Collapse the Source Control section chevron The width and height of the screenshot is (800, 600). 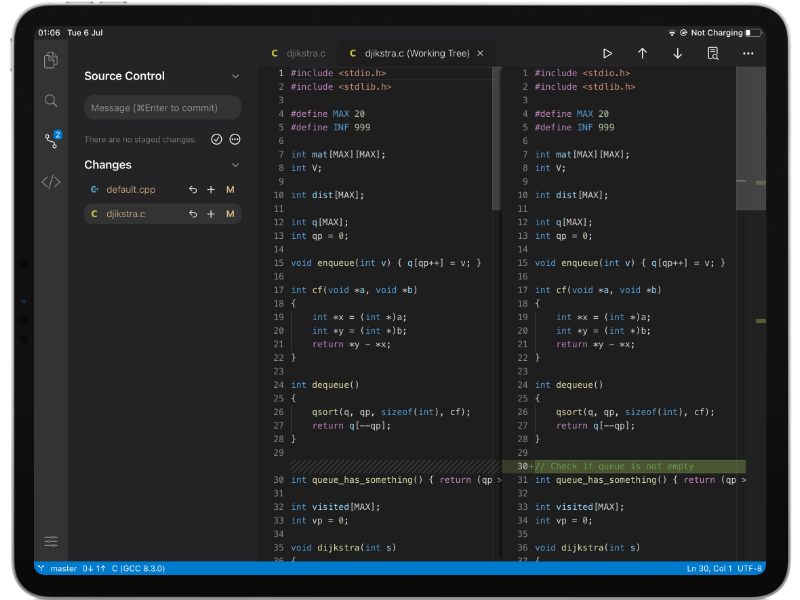pos(235,77)
